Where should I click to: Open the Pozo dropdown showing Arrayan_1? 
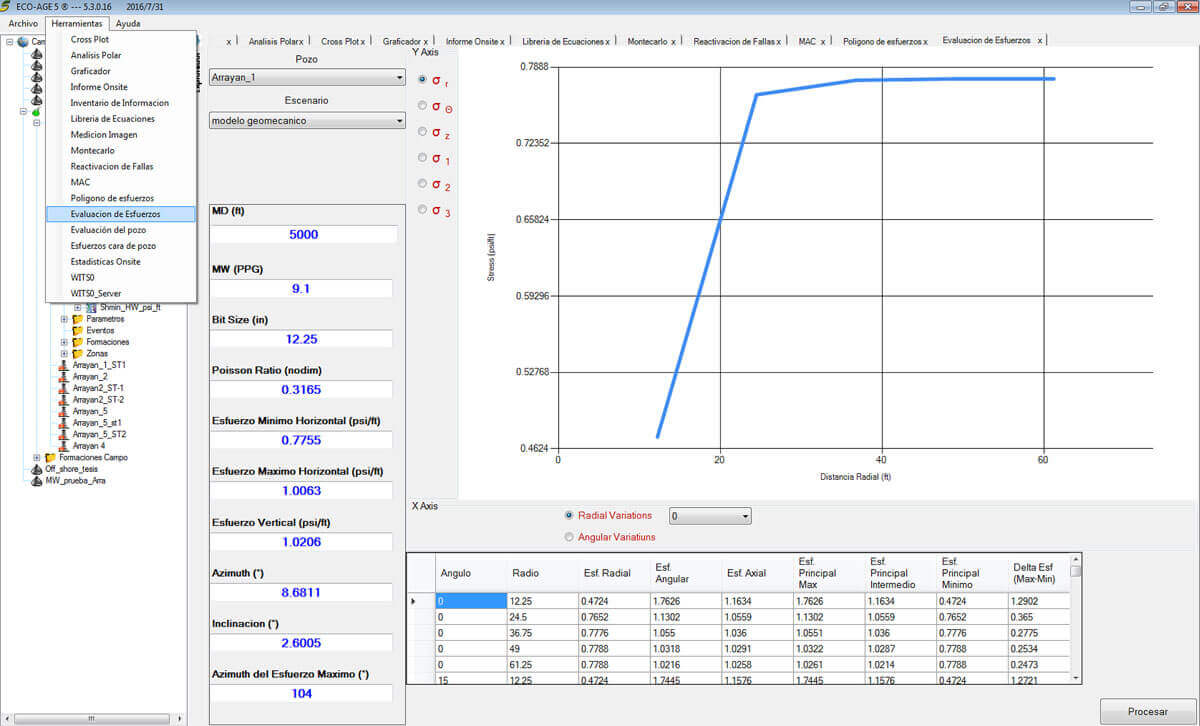pyautogui.click(x=307, y=77)
